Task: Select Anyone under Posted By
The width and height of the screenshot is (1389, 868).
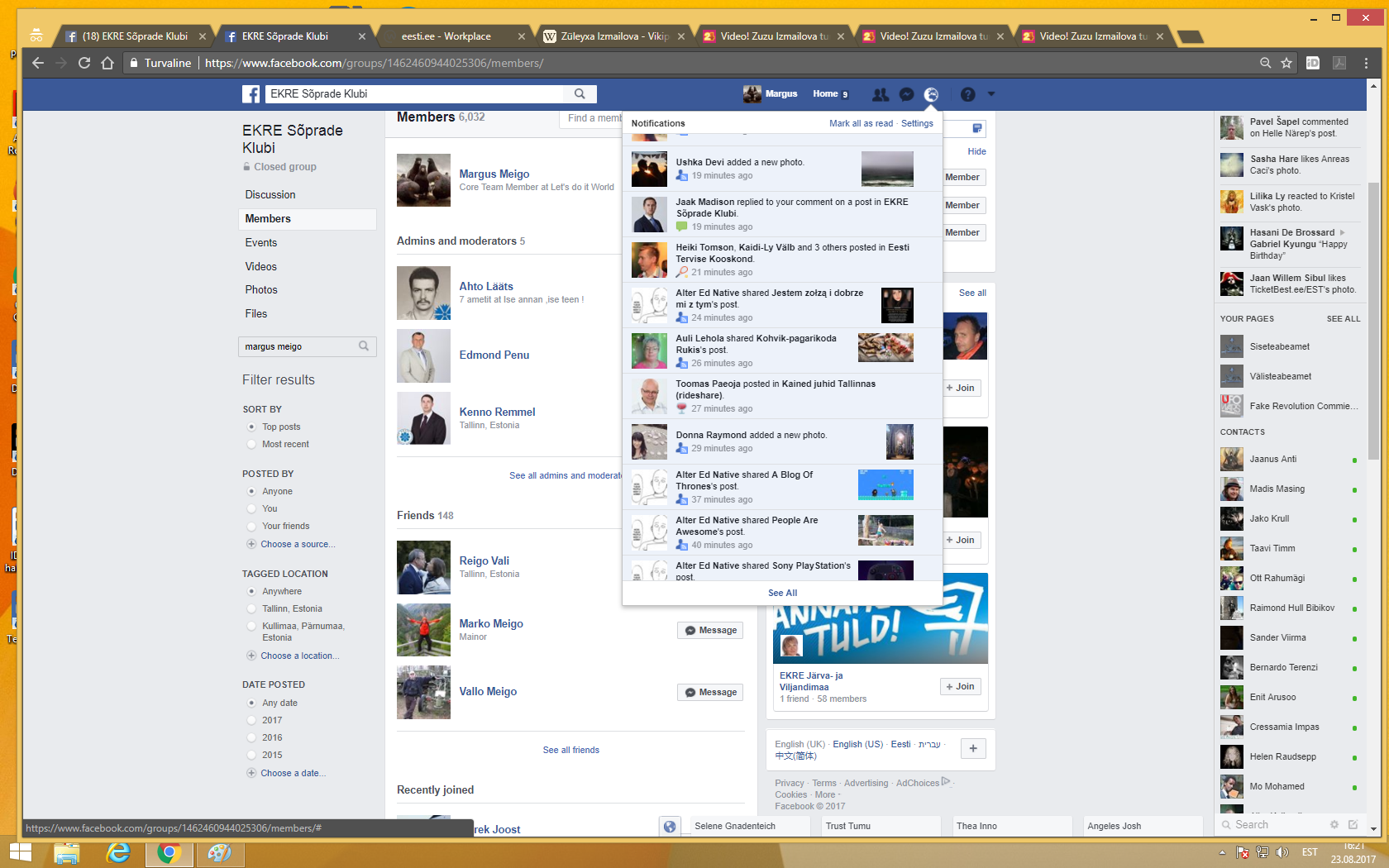Action: 251,491
